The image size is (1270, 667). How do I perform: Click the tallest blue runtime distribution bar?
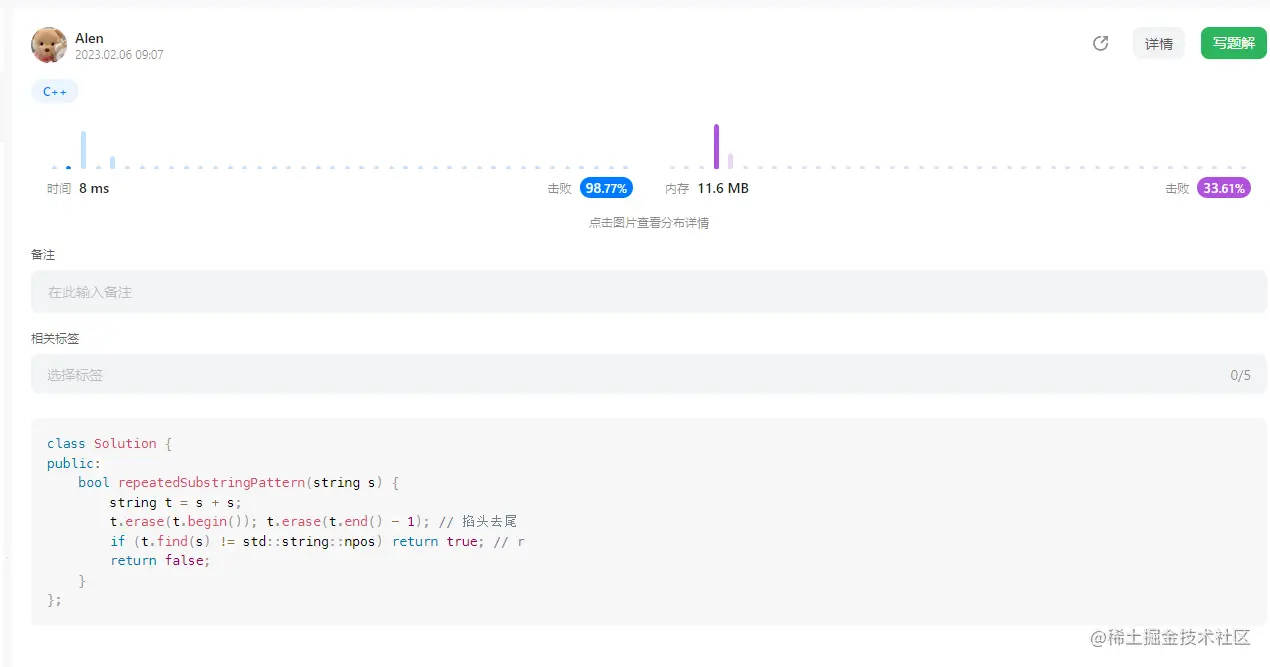[x=83, y=149]
